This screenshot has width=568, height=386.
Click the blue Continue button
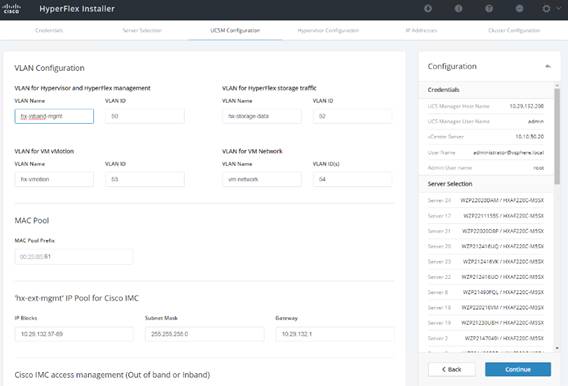[518, 369]
